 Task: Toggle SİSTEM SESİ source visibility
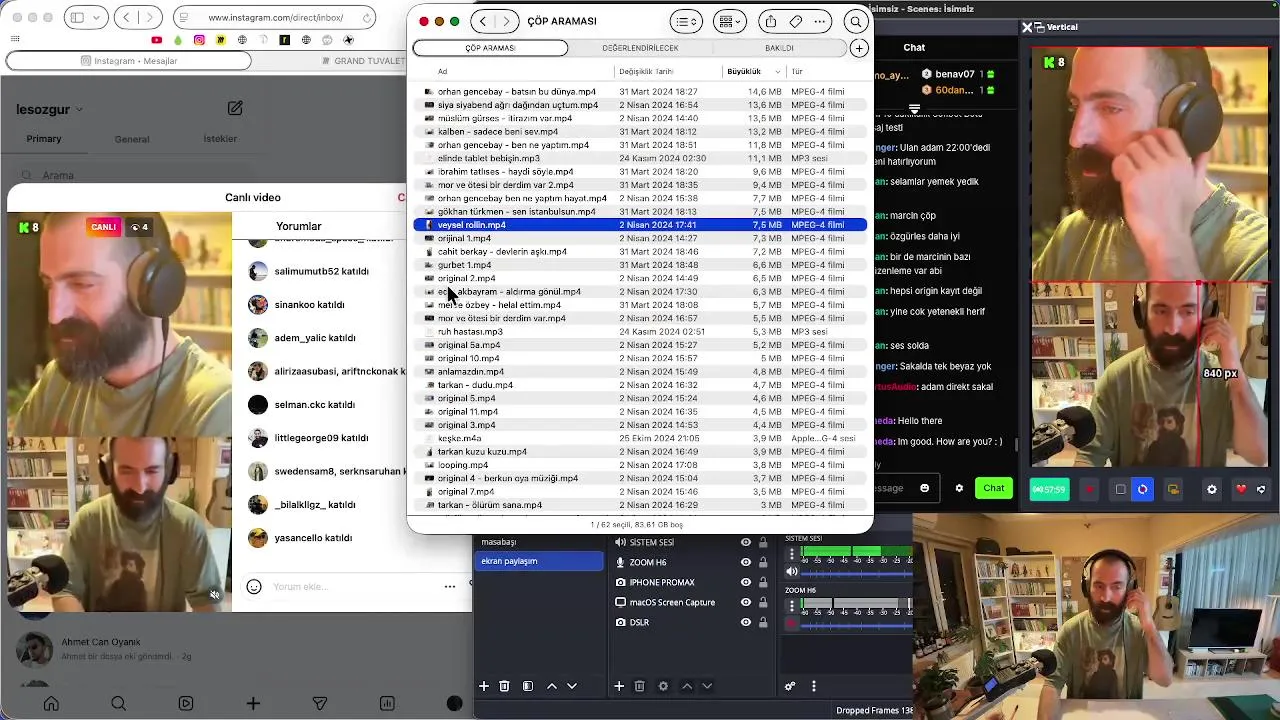[746, 542]
